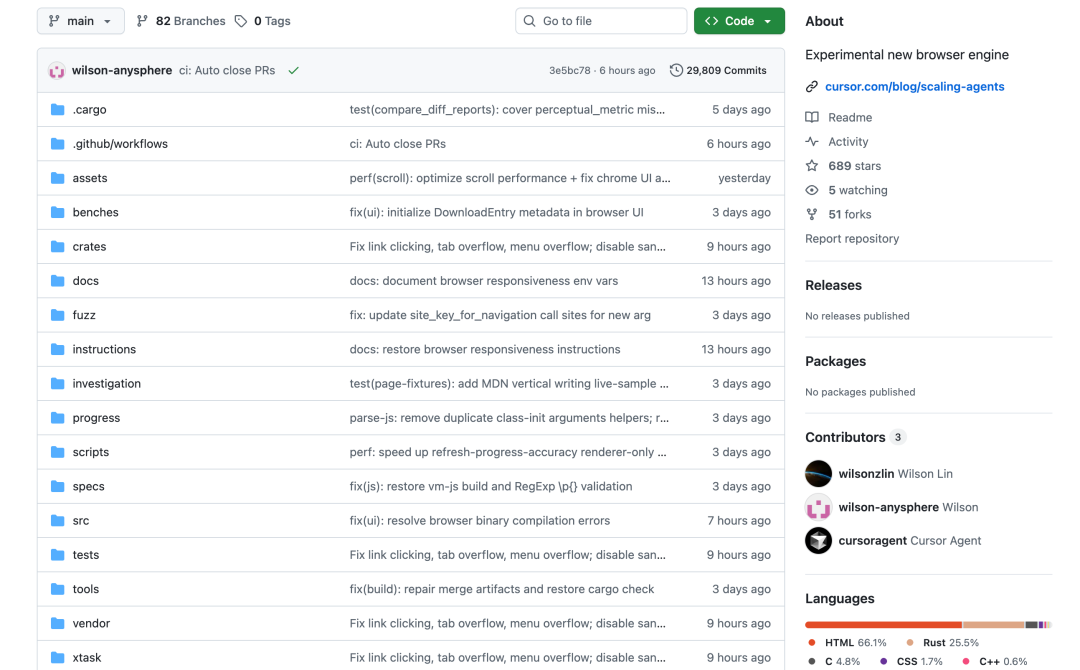1080x670 pixels.
Task: Open the main branch selector dropdown
Action: [x=81, y=21]
